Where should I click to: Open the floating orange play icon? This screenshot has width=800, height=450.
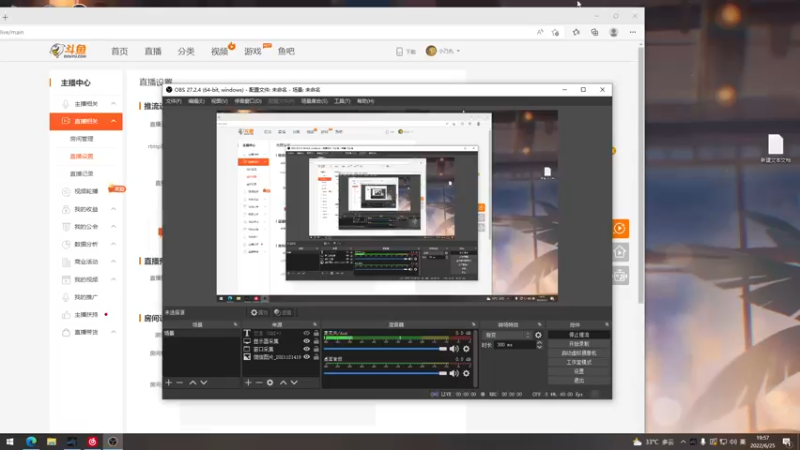pos(620,229)
